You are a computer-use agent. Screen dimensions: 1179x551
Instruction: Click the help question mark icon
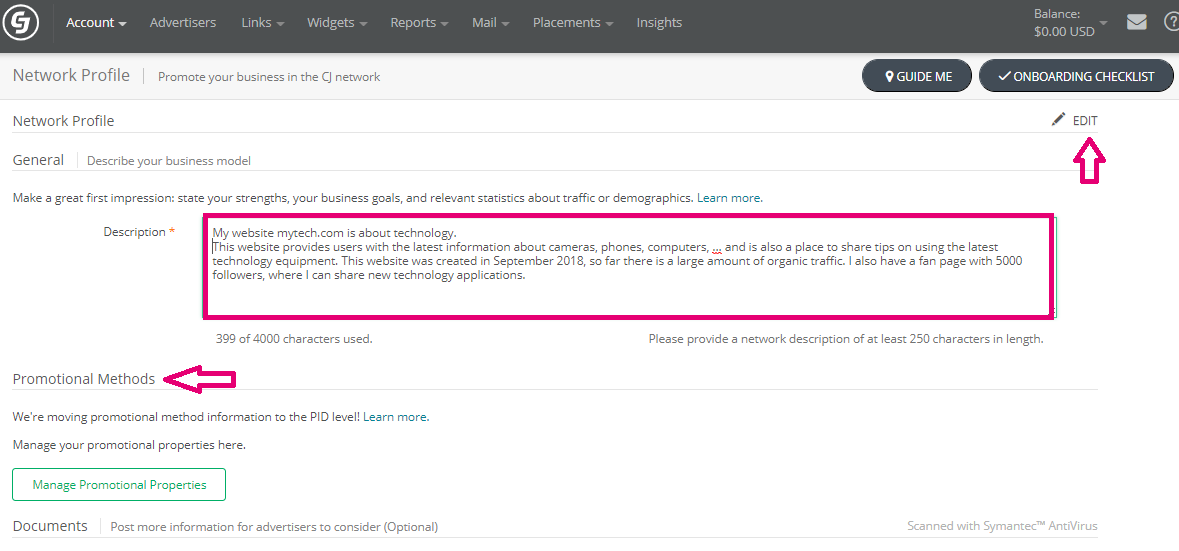1171,22
